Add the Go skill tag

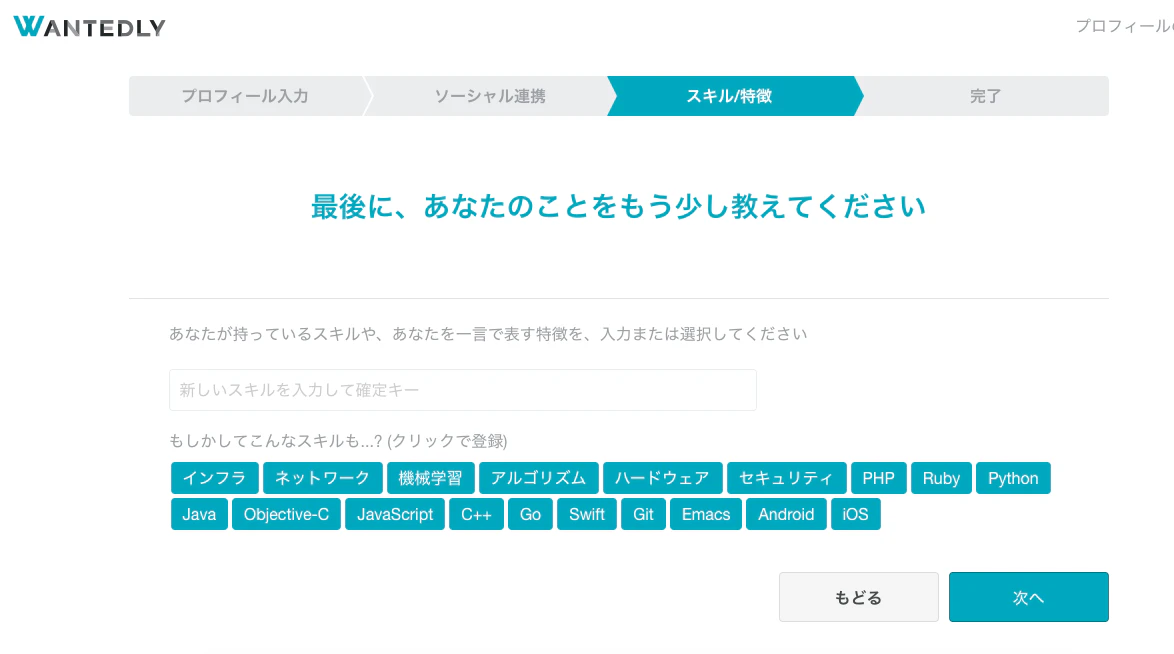click(x=530, y=514)
